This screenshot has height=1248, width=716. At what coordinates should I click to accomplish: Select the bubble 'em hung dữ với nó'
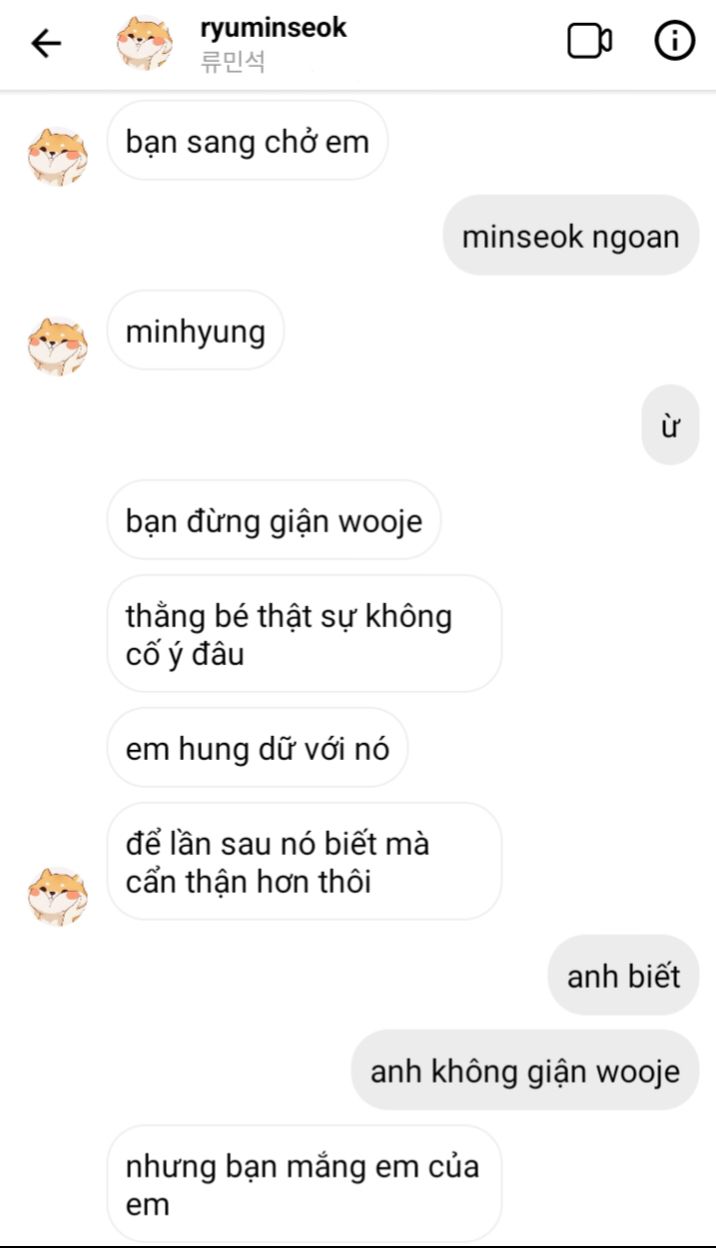click(x=257, y=748)
